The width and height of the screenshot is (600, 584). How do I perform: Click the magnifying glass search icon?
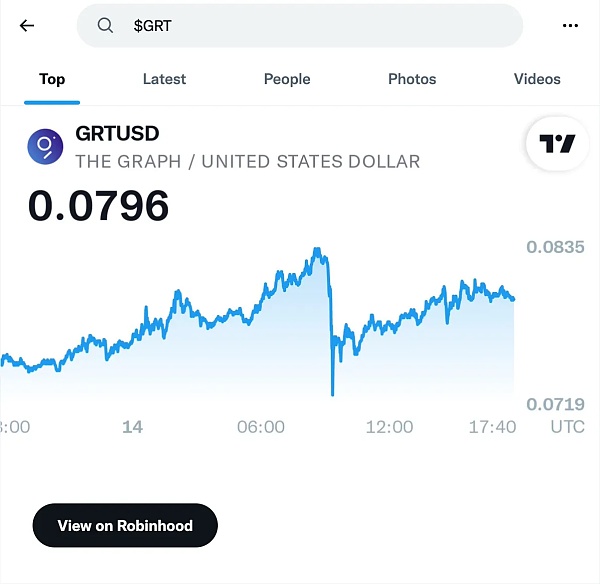click(x=105, y=26)
